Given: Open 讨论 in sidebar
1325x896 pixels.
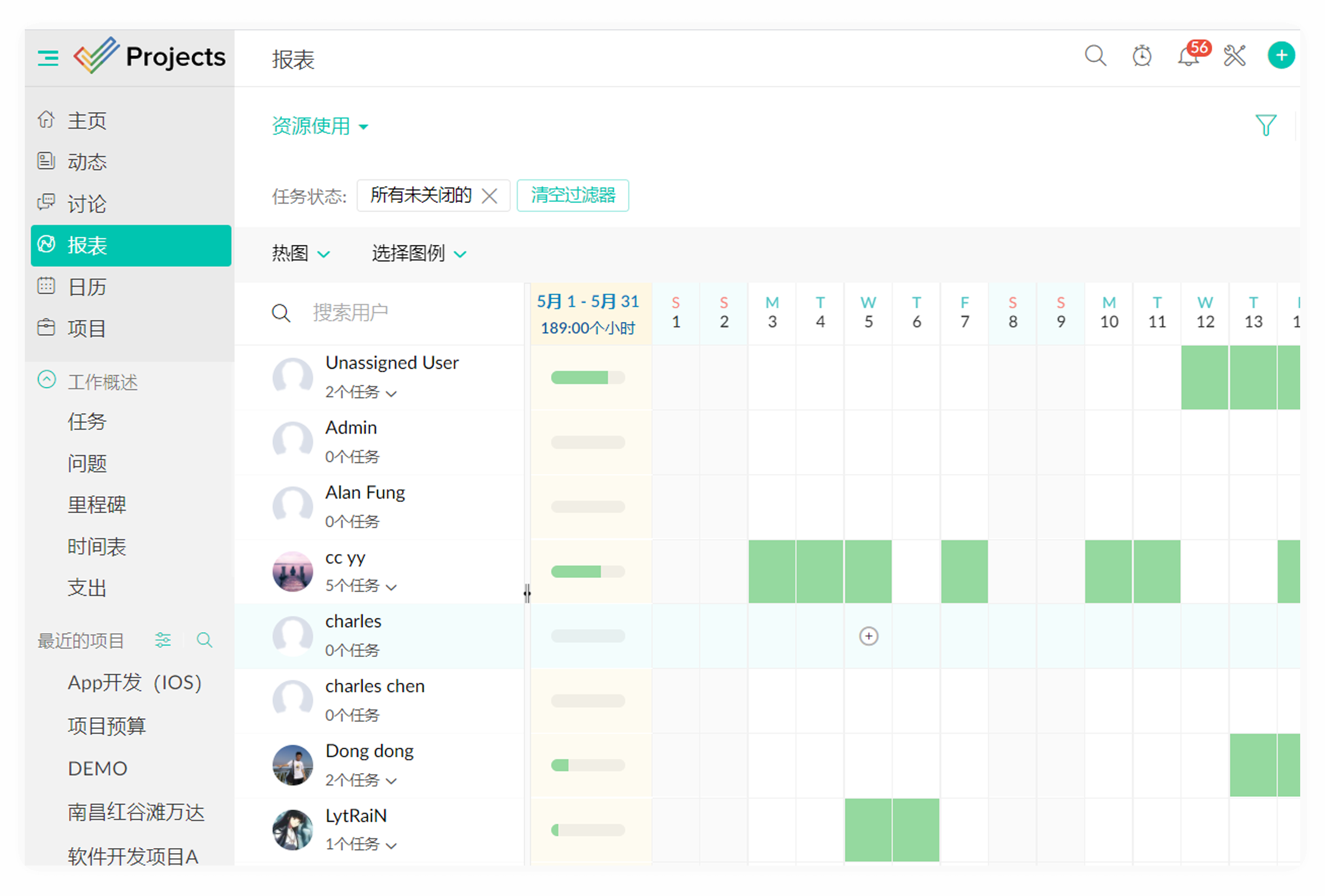Looking at the screenshot, I should [87, 204].
